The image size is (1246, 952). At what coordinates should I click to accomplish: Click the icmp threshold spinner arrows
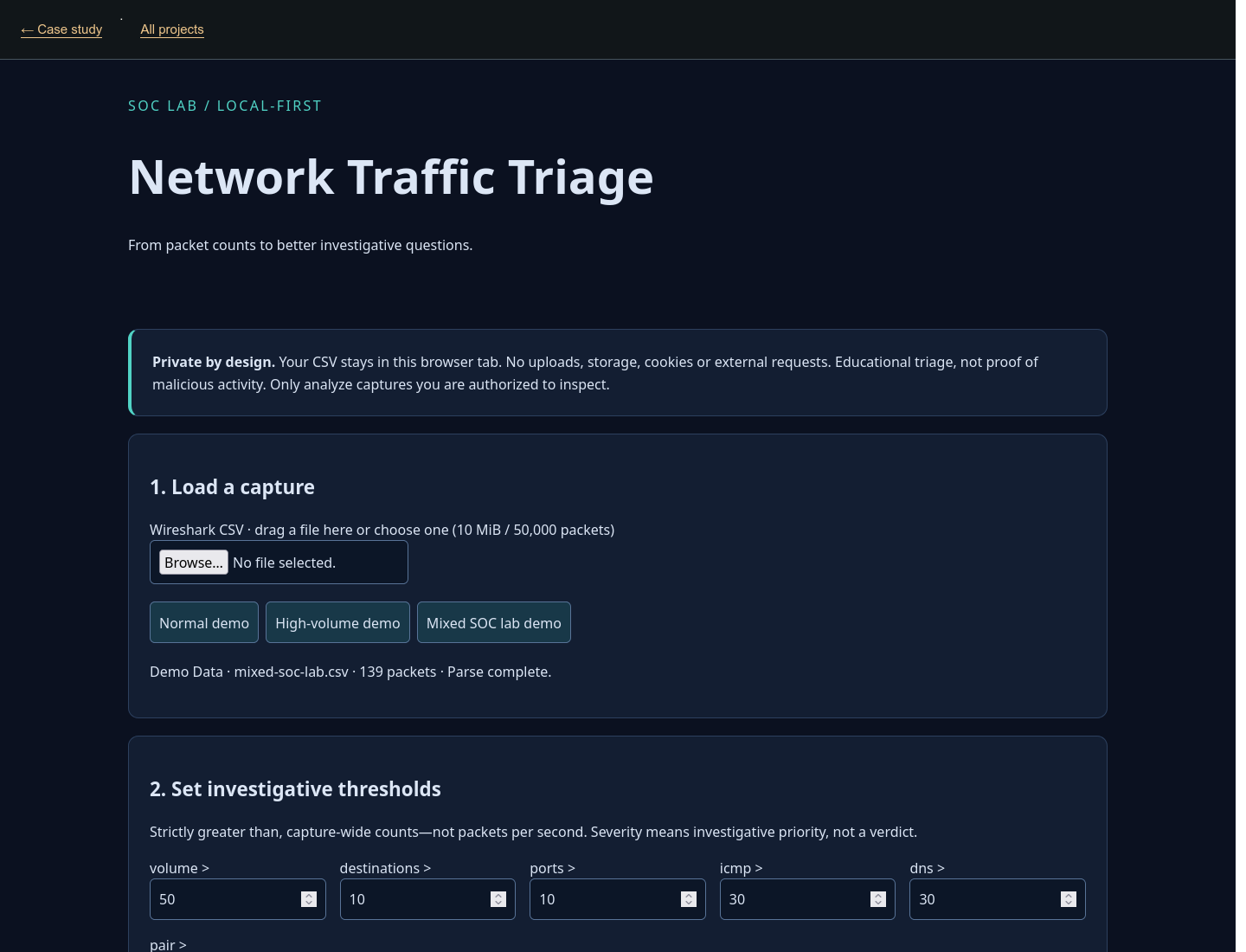[878, 899]
